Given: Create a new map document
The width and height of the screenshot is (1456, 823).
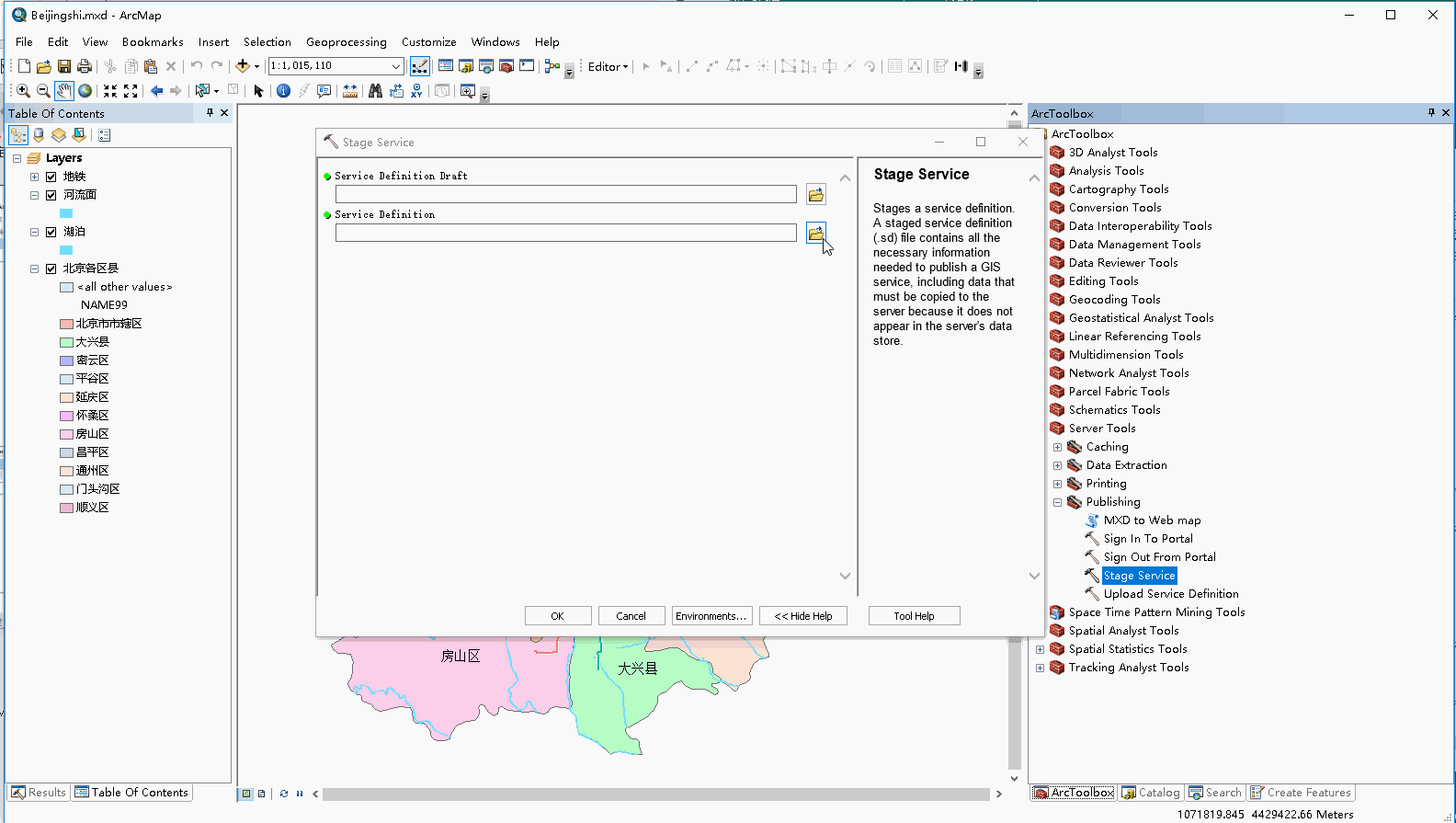Looking at the screenshot, I should click(x=24, y=66).
